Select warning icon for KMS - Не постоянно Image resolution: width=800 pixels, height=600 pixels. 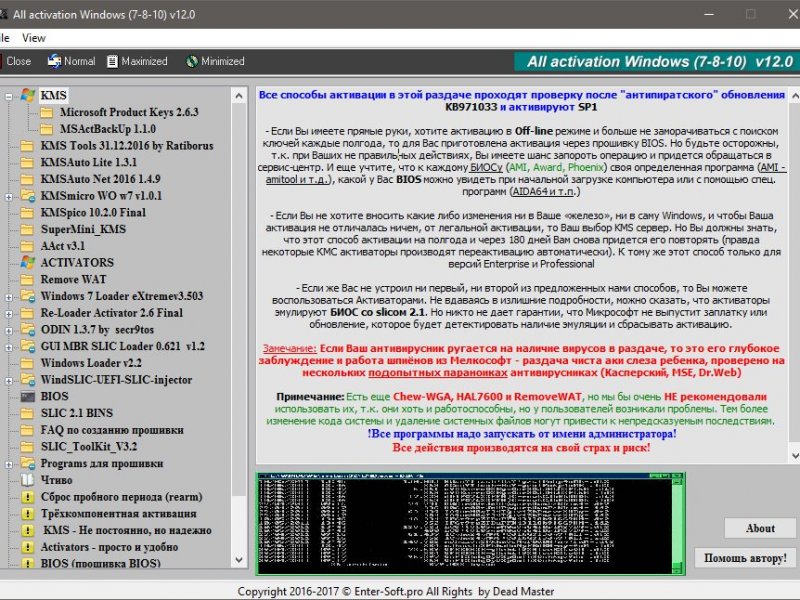click(28, 531)
